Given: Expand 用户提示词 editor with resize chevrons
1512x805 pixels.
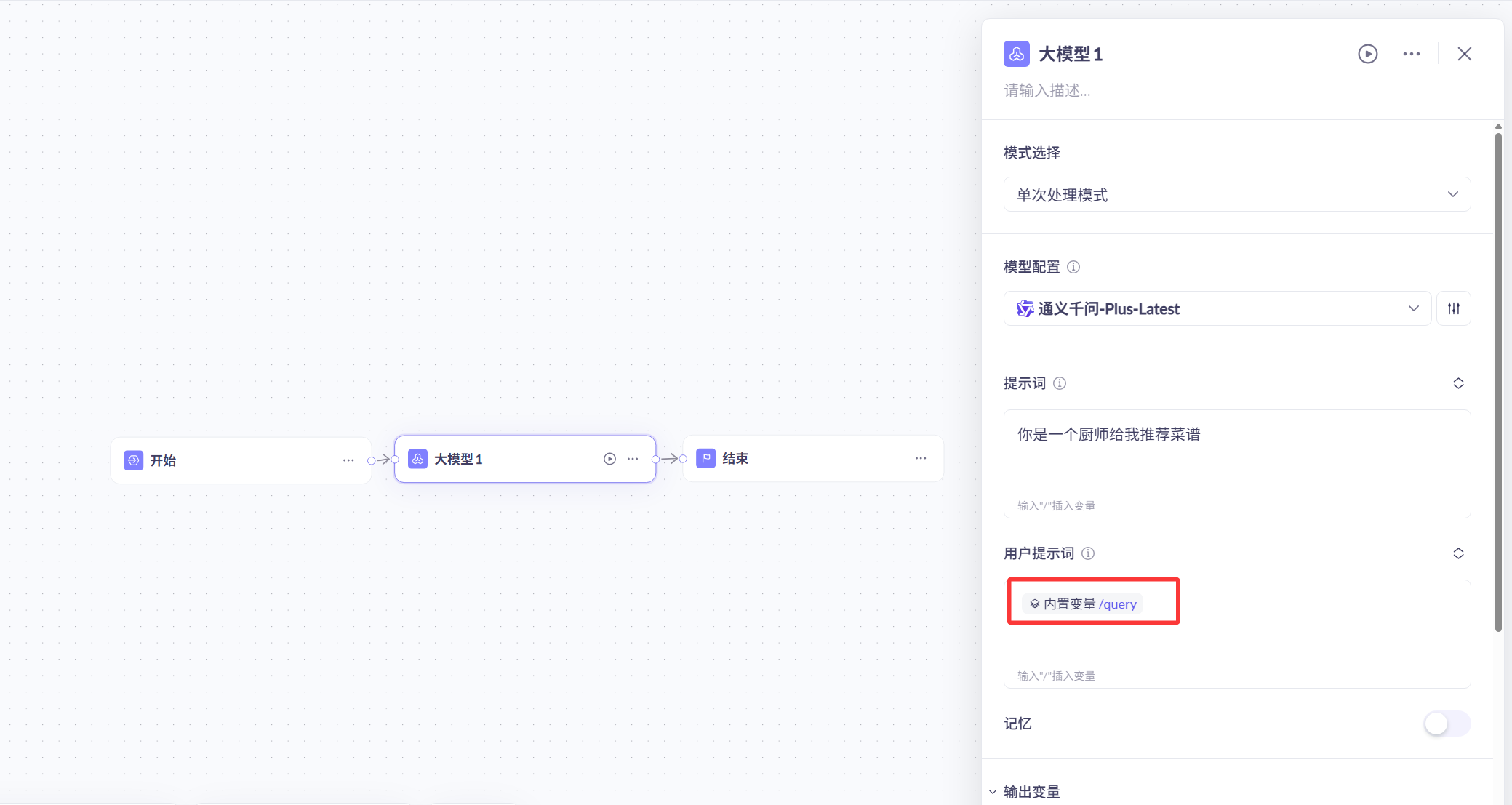Looking at the screenshot, I should 1458,553.
